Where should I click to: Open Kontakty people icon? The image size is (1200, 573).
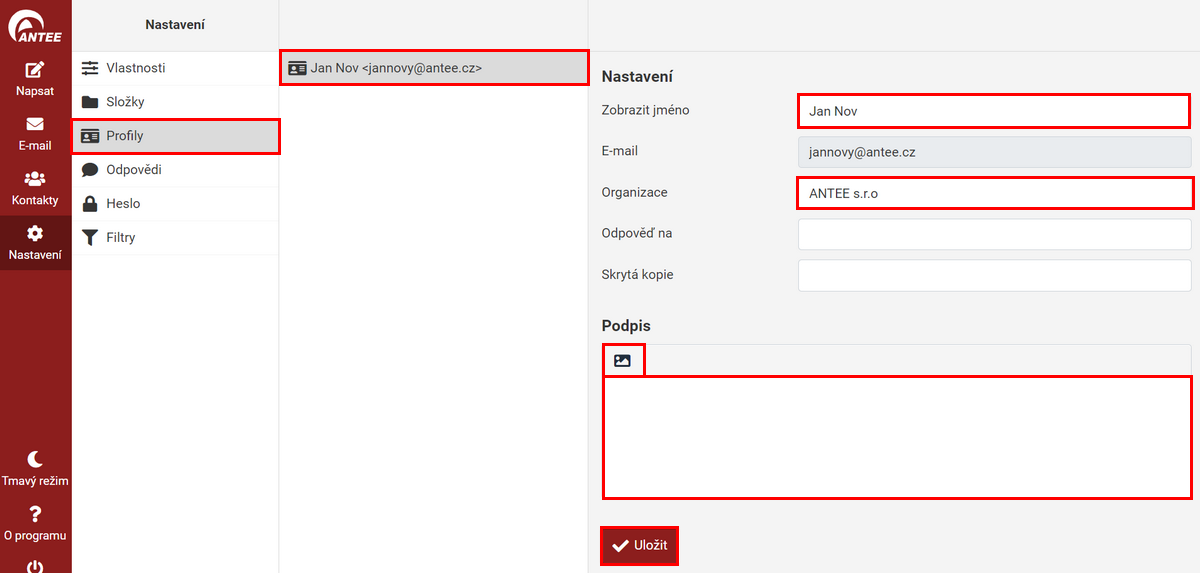click(x=35, y=179)
